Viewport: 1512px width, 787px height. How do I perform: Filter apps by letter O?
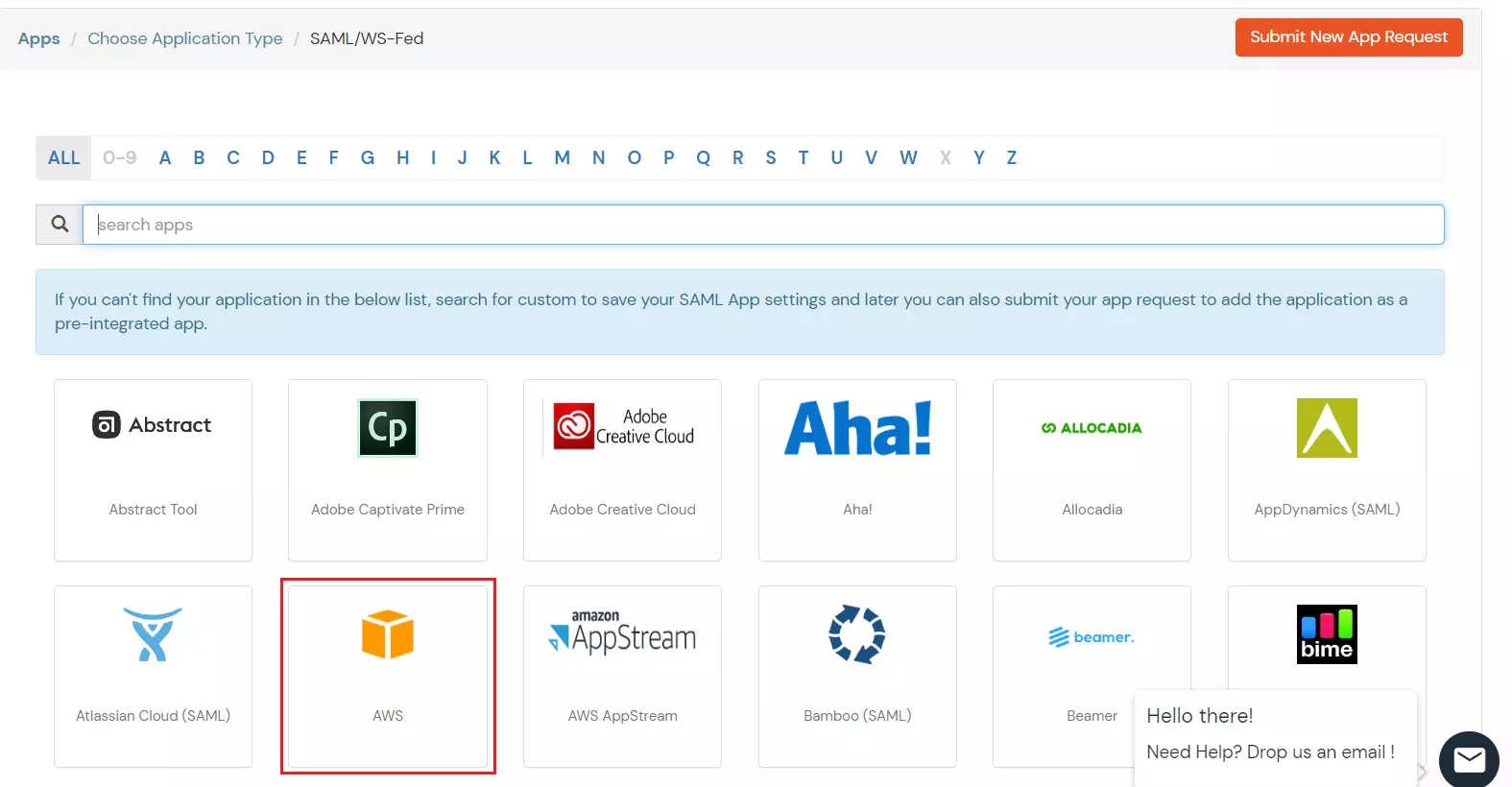tap(635, 157)
